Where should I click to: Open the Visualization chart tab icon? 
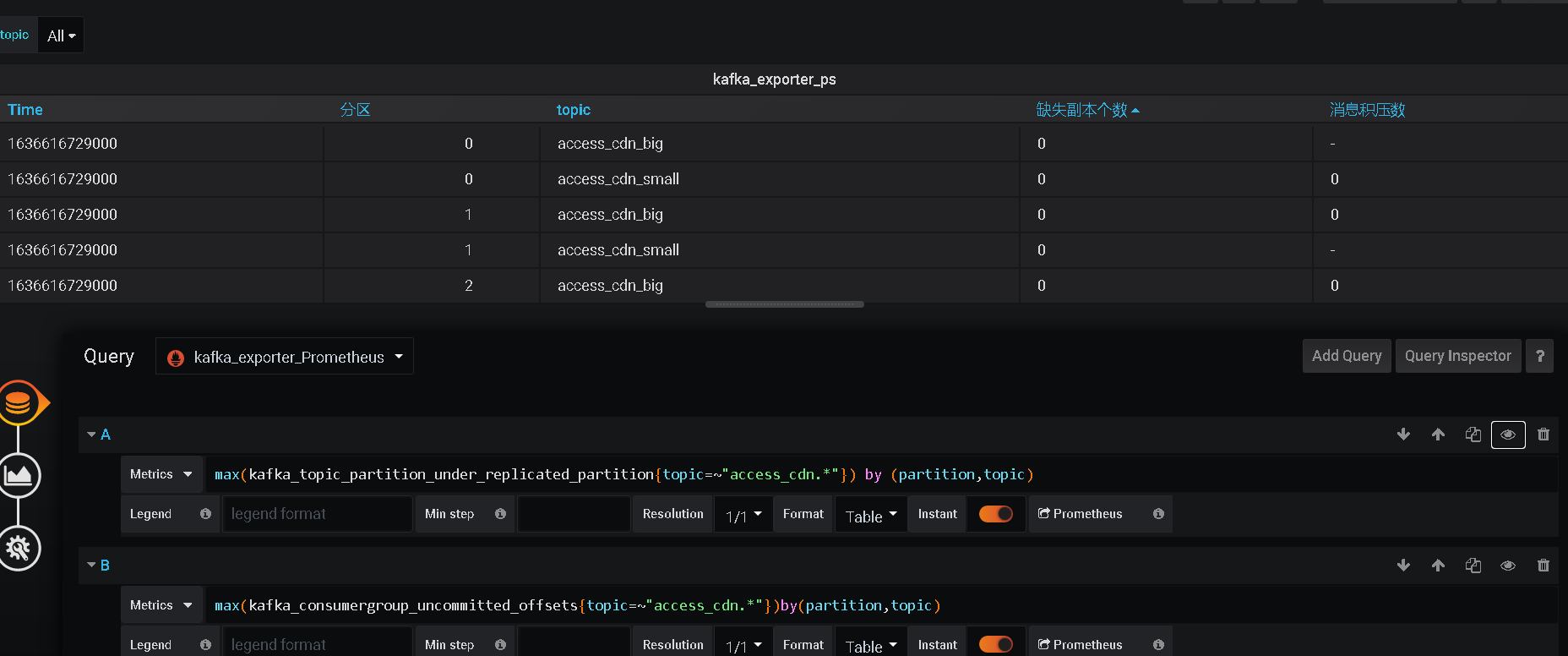click(19, 475)
